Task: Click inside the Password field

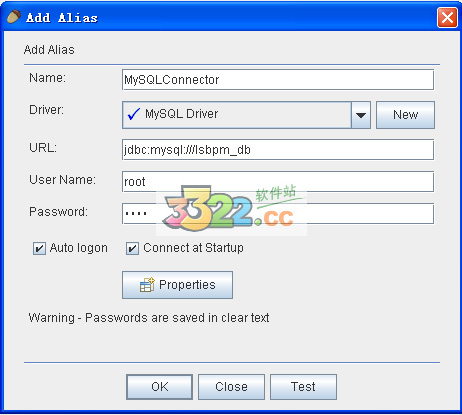Action: tap(278, 214)
